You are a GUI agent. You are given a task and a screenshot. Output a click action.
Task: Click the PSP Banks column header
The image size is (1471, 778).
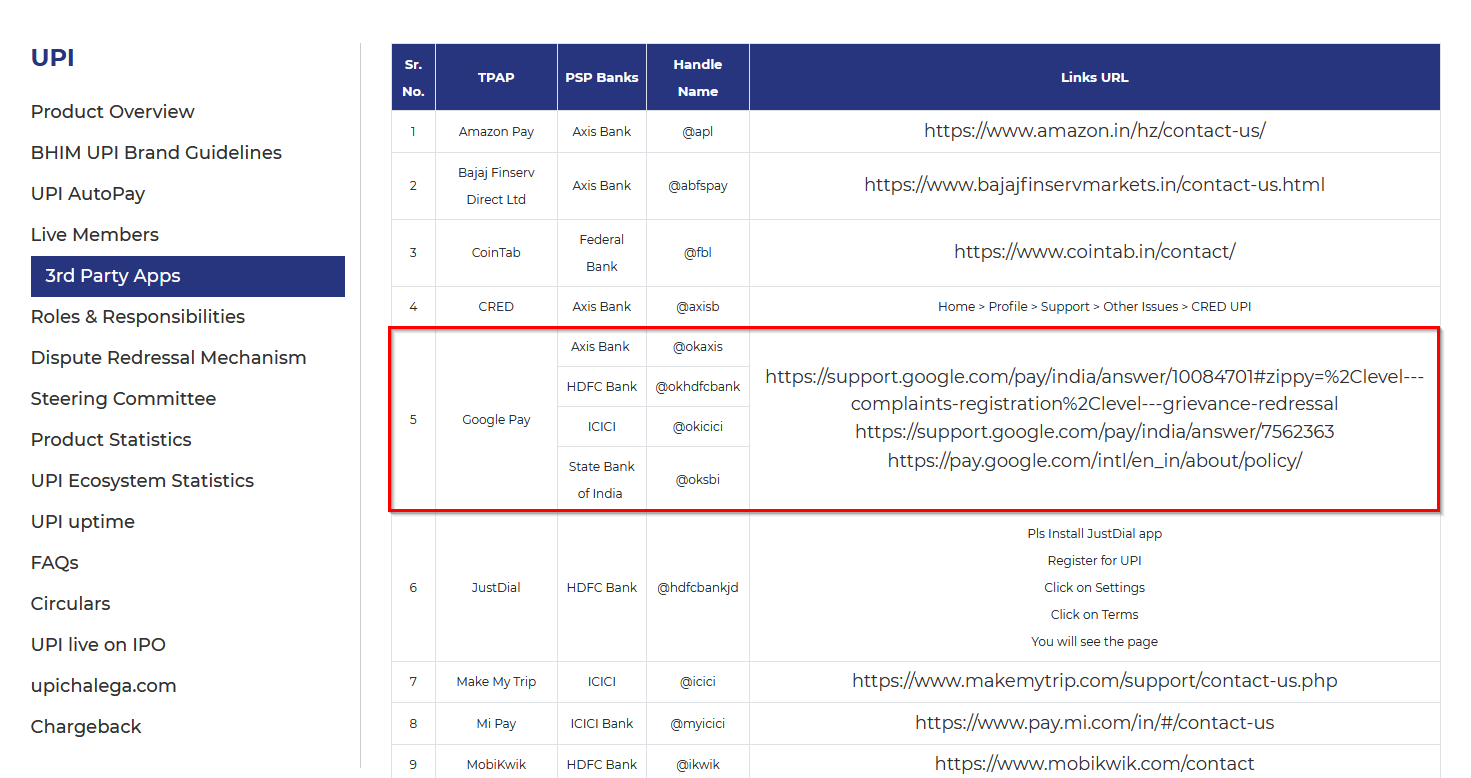point(602,77)
